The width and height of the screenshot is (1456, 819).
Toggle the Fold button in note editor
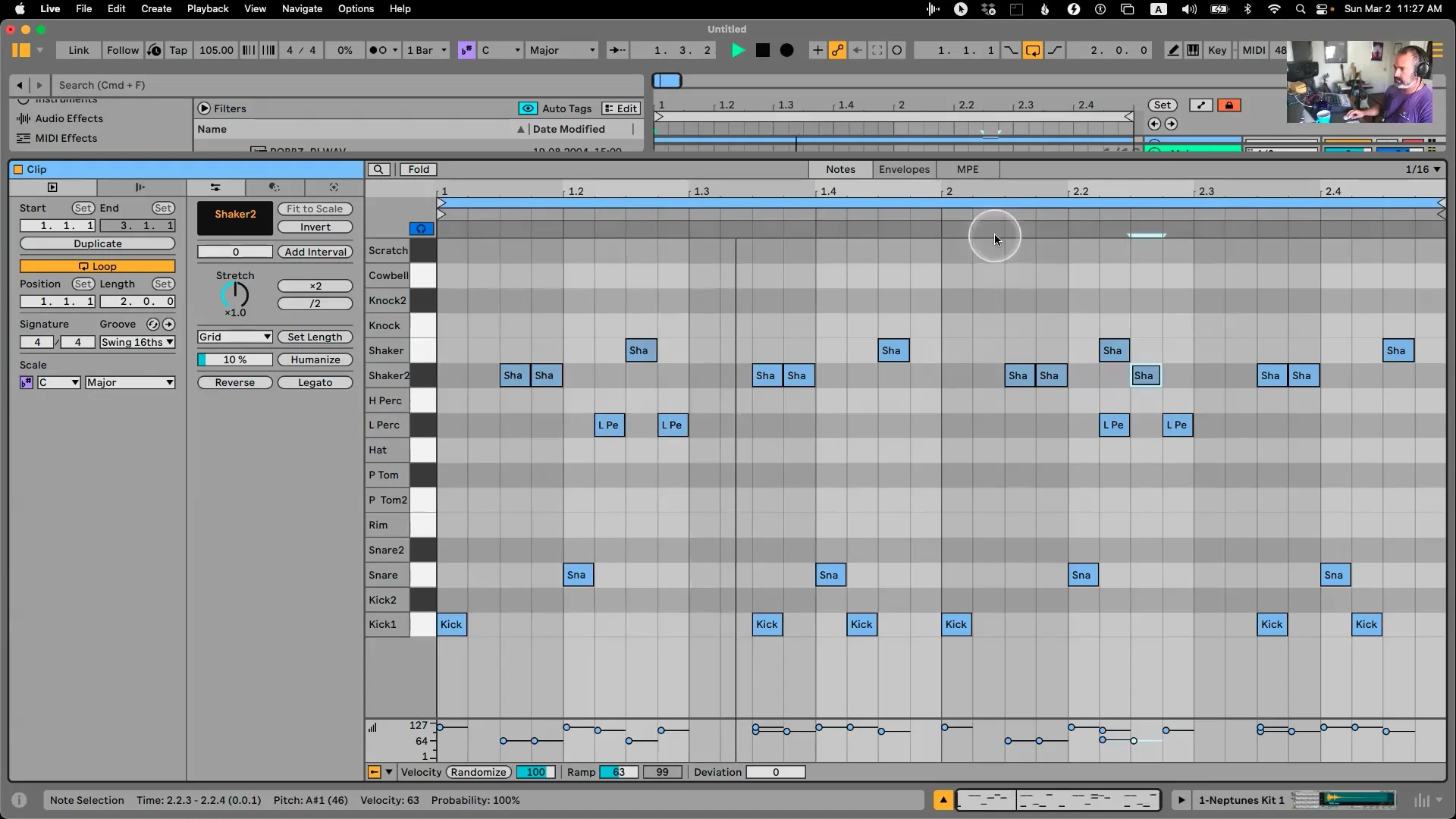click(x=419, y=169)
